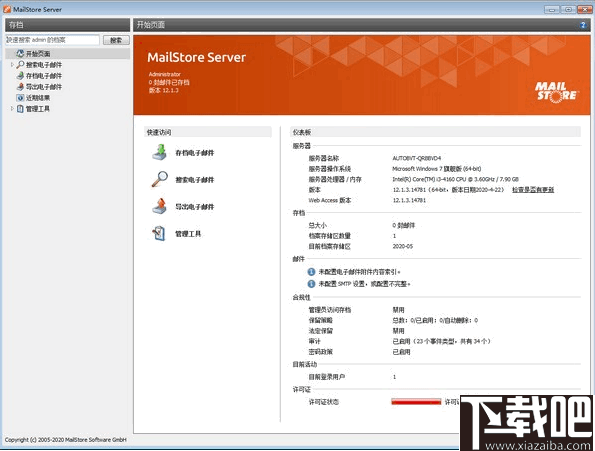Expand the 搜索电子邮件 tree node
Viewport: 595px width, 451px height.
pos(12,65)
